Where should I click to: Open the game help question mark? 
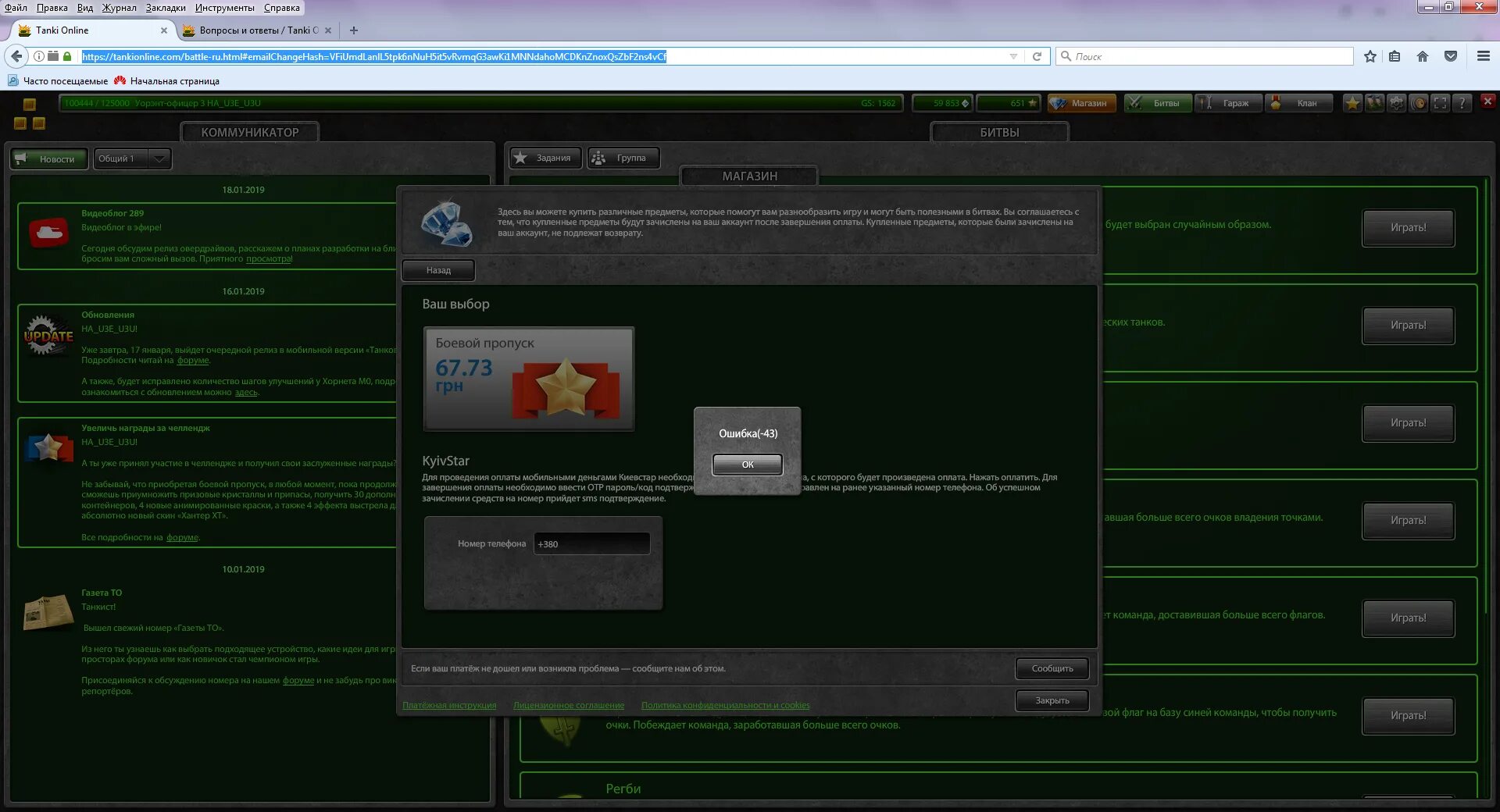tap(1462, 103)
